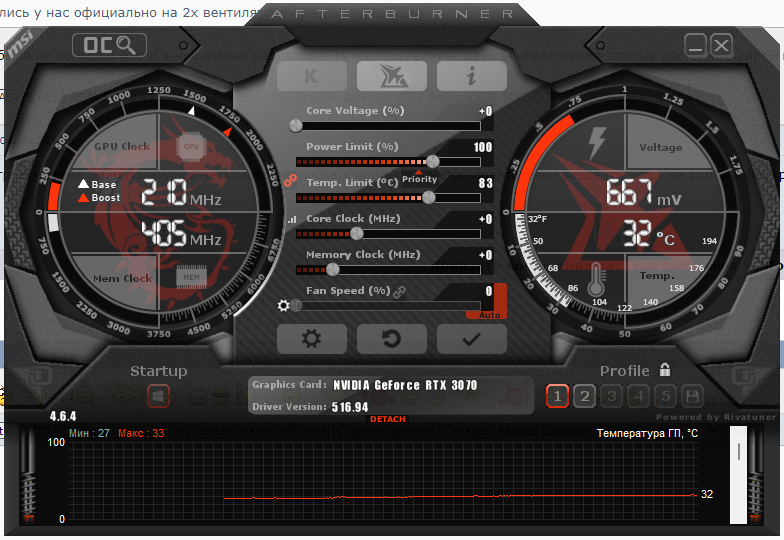
Task: Click the graphics card name NVIDIA GeForce RTX 3070
Action: point(405,385)
